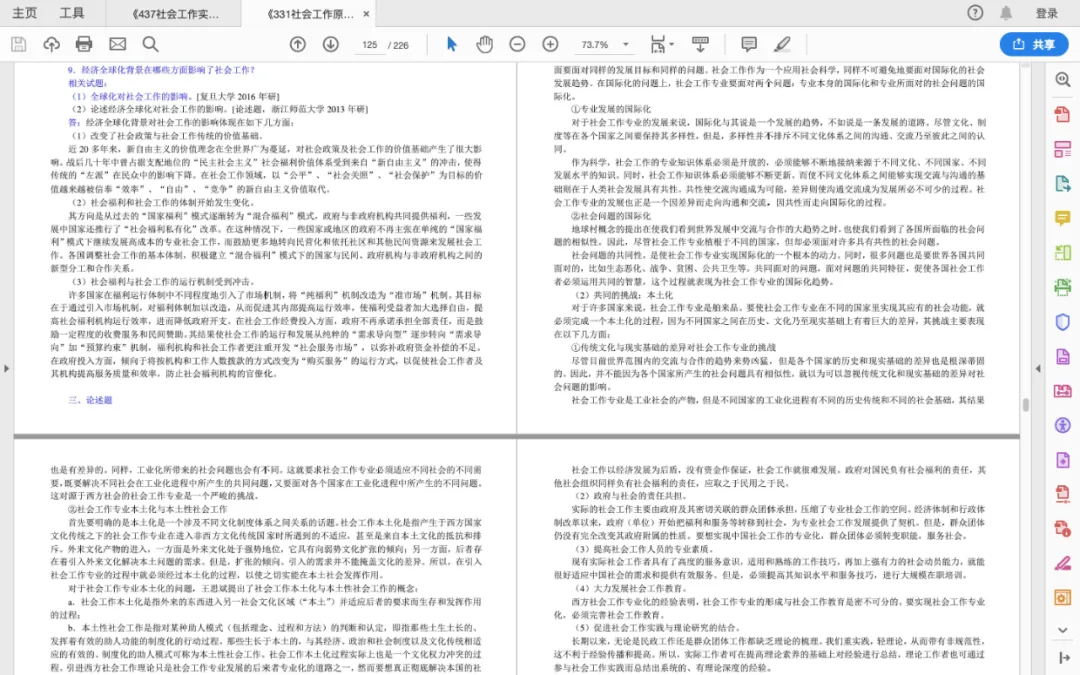Open the find text search

[150, 45]
